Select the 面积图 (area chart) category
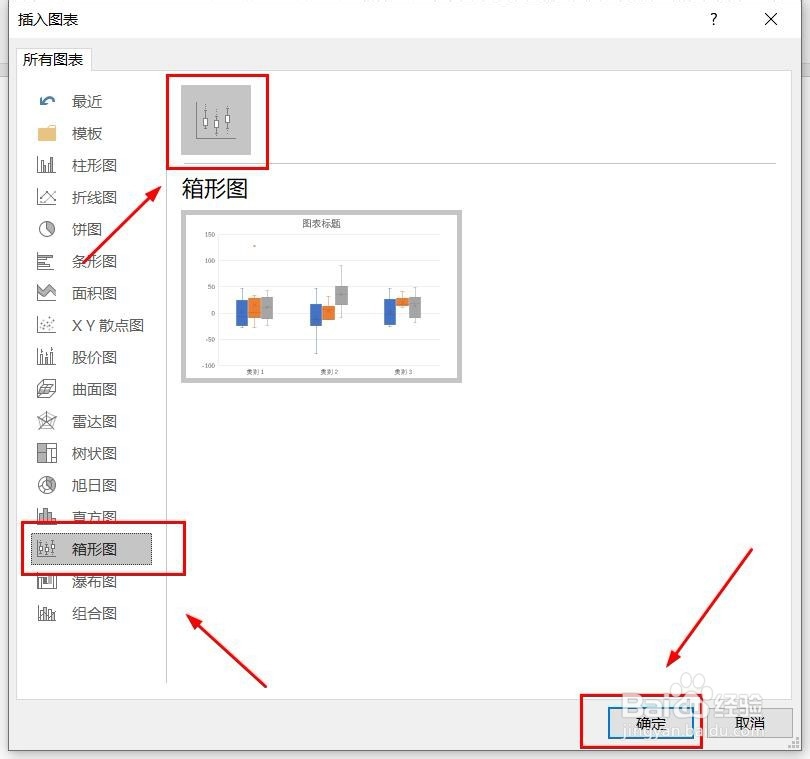 95,293
